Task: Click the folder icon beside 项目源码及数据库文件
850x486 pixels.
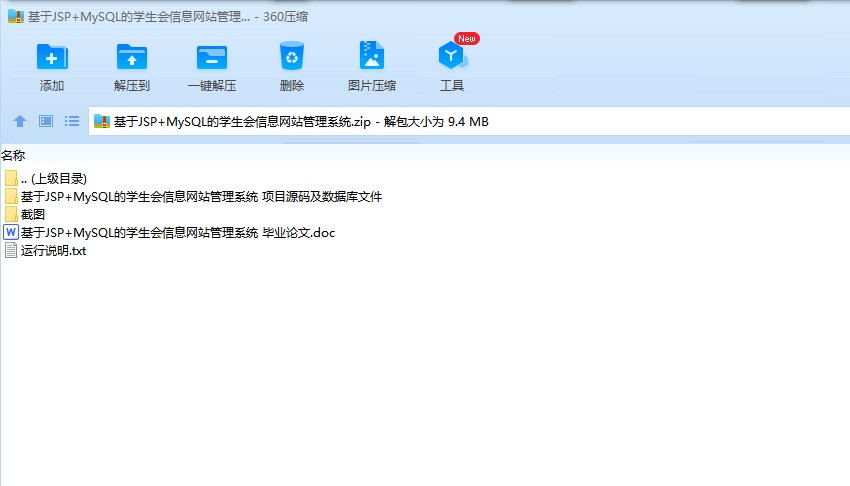Action: click(x=11, y=196)
